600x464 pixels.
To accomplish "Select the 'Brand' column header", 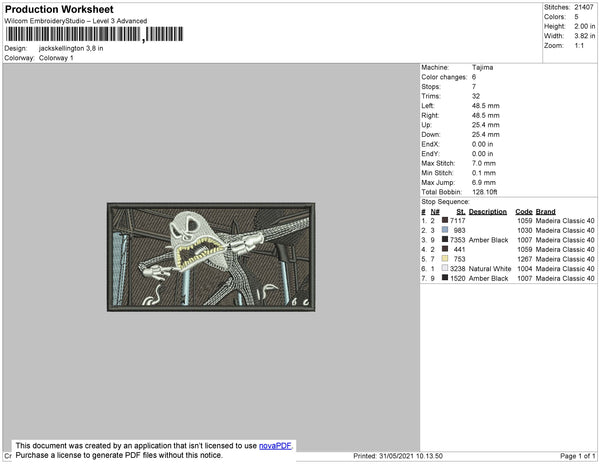I will coord(546,212).
